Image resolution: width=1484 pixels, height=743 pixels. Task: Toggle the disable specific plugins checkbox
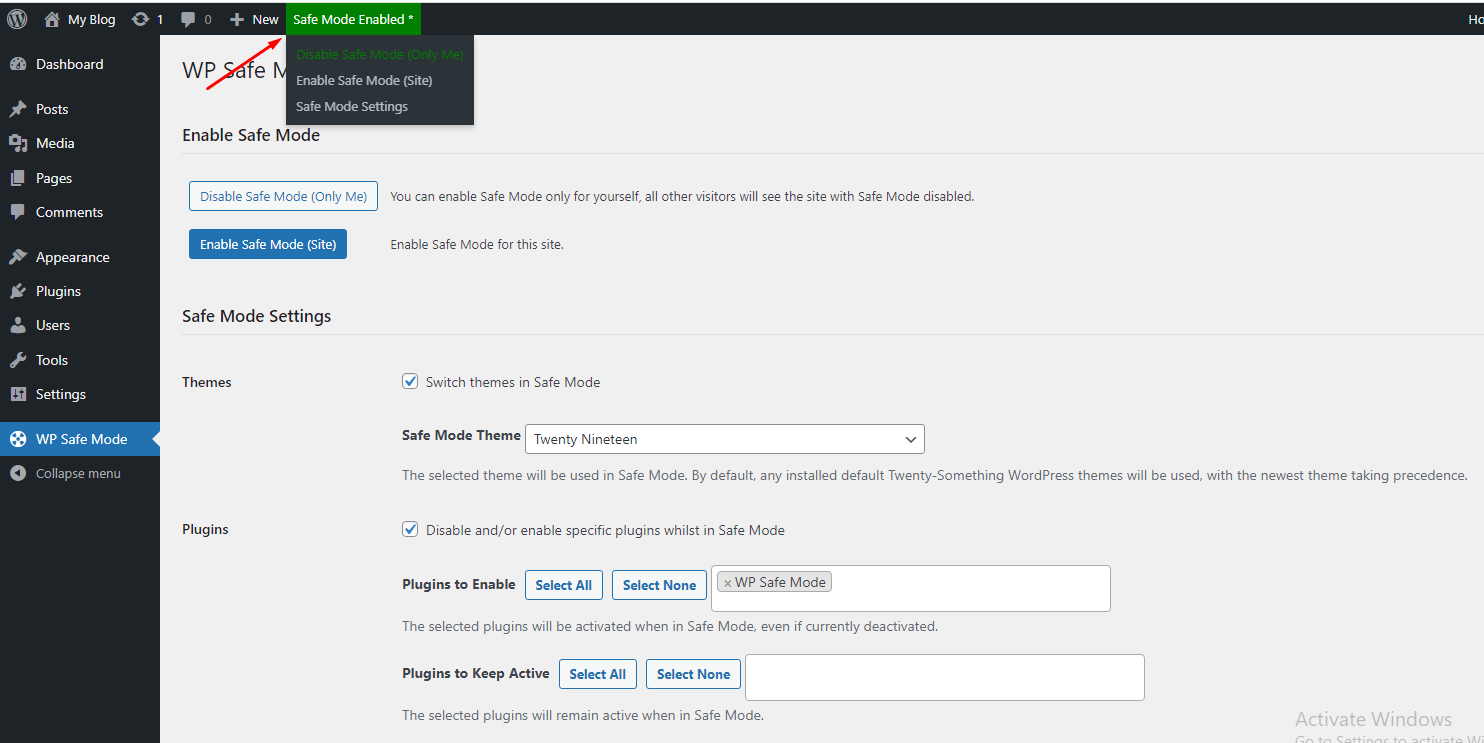[410, 529]
